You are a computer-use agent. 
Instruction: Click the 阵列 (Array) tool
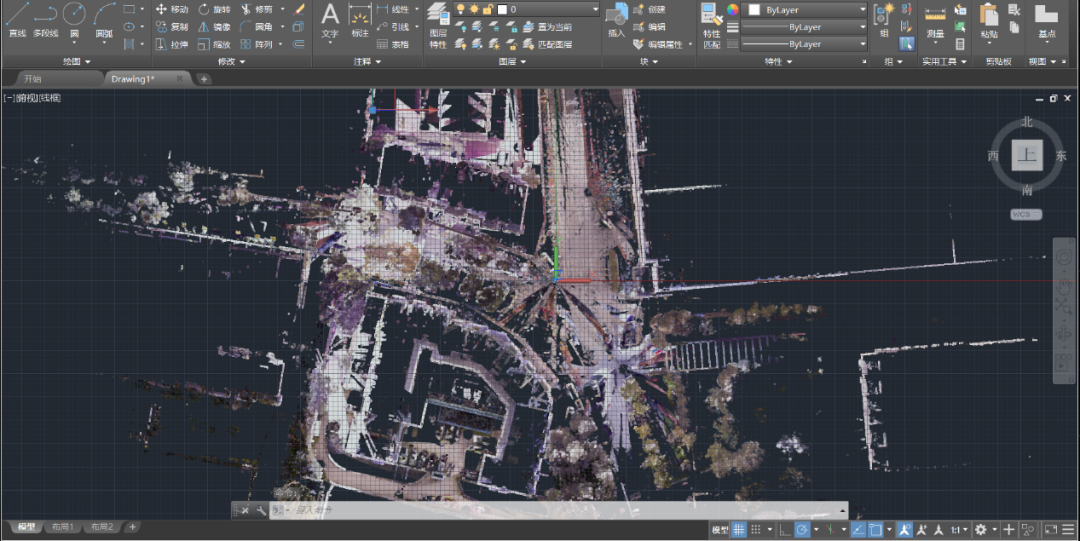pyautogui.click(x=257, y=44)
